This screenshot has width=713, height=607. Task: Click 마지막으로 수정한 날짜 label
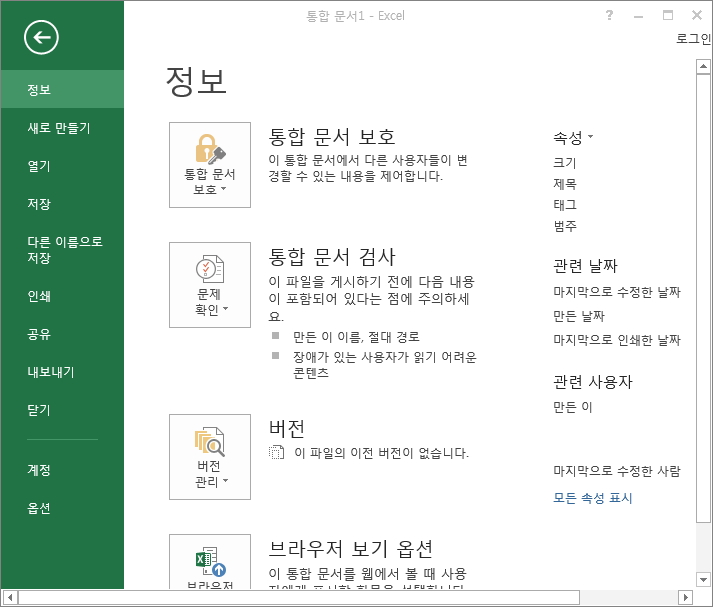click(x=617, y=292)
